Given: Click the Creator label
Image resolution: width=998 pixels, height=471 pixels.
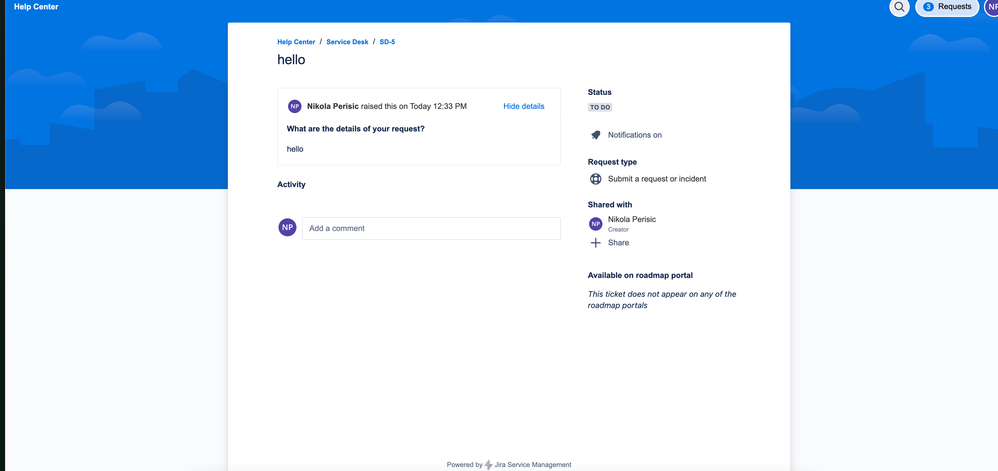Looking at the screenshot, I should point(618,229).
